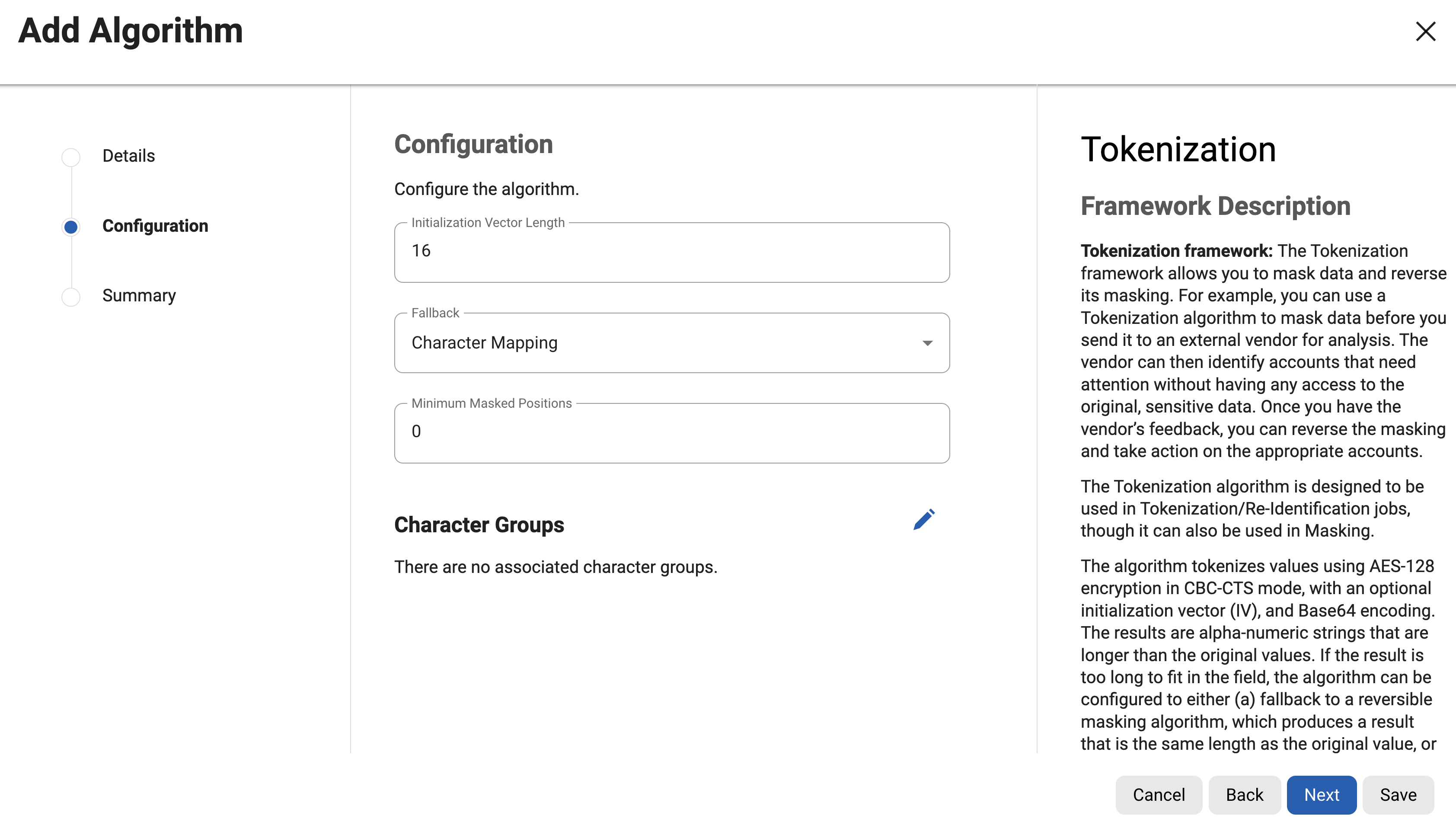Click the dropdown chevron on the Fallback field
The width and height of the screenshot is (1456, 825).
click(x=926, y=343)
